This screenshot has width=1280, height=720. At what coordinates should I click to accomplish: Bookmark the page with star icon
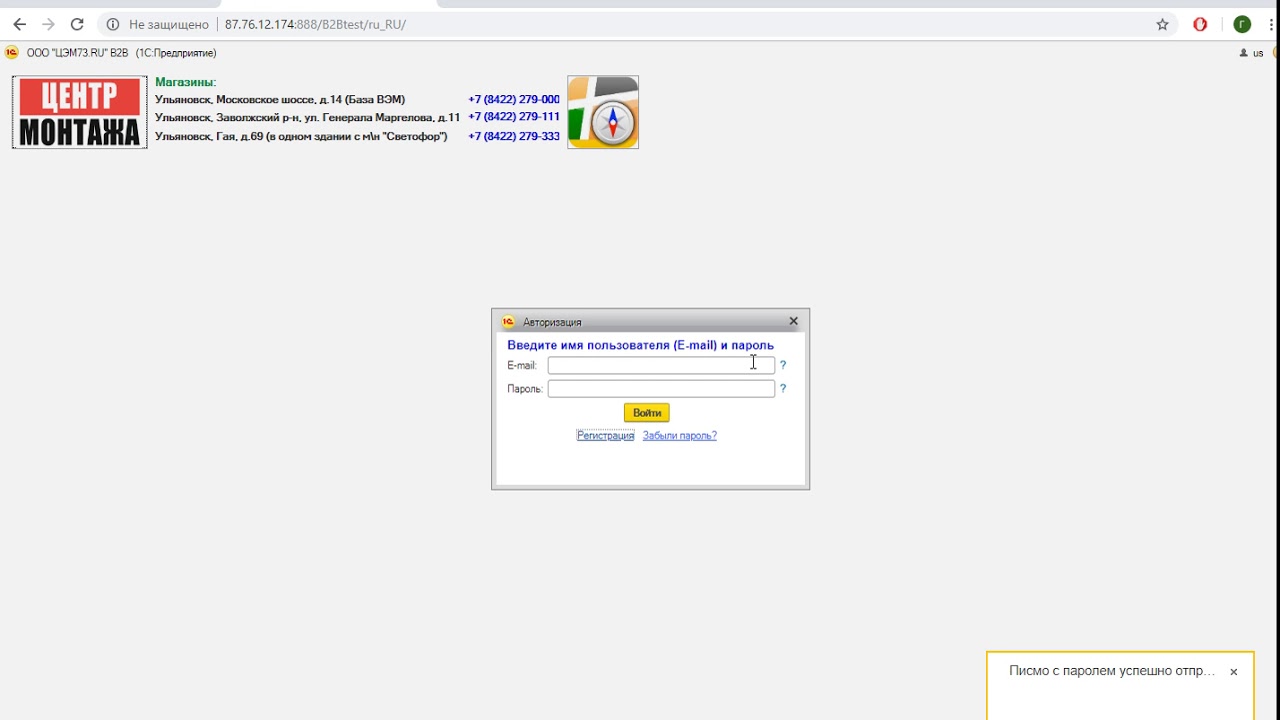(1162, 24)
